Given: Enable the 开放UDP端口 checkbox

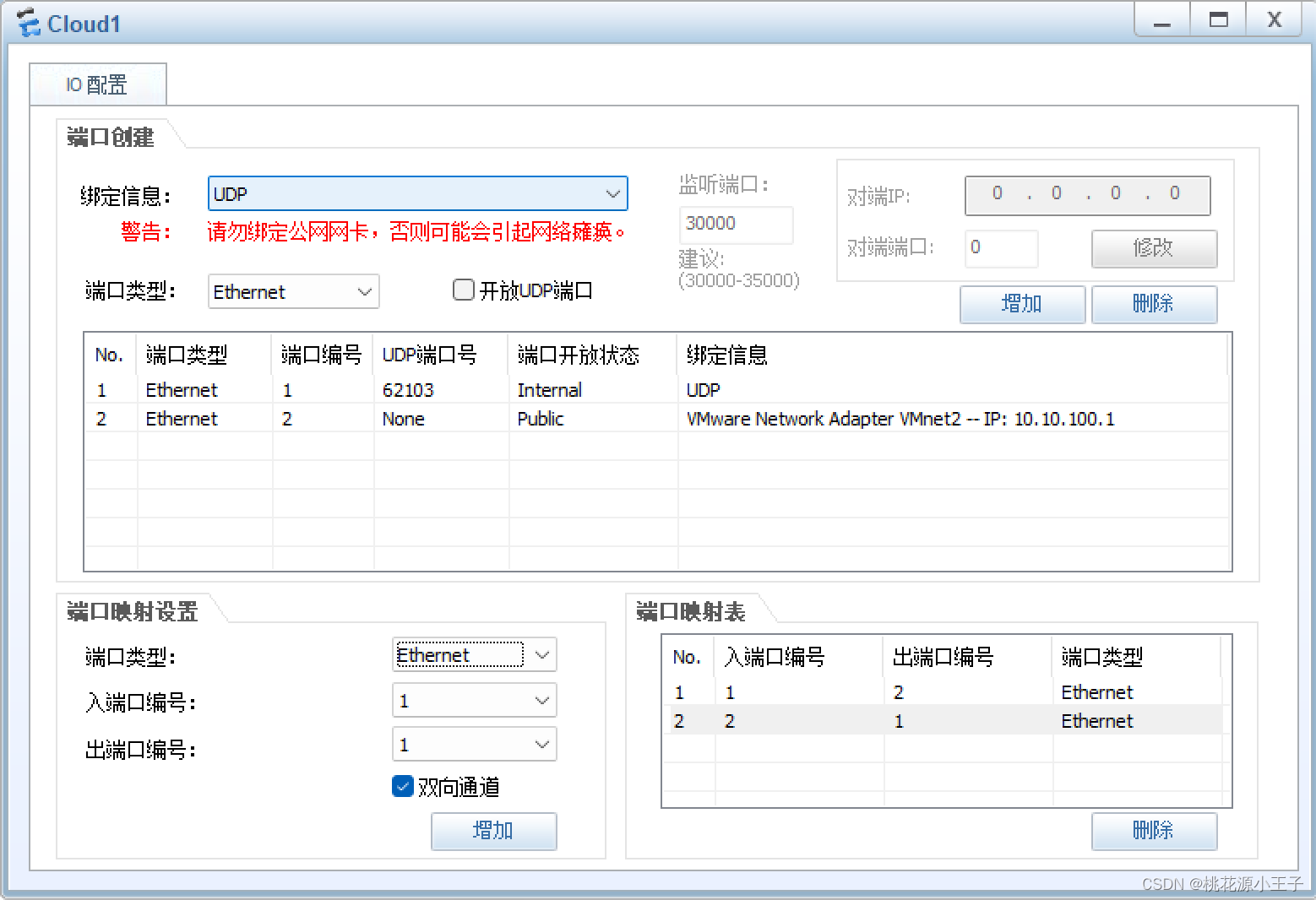Looking at the screenshot, I should (x=464, y=290).
